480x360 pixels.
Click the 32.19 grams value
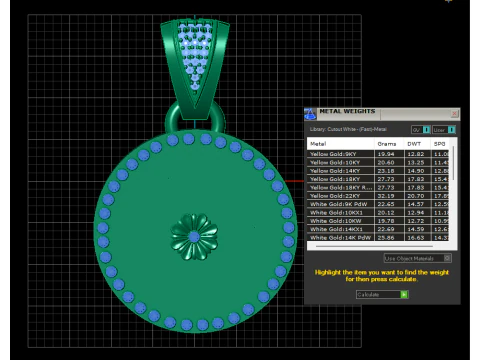click(x=386, y=196)
